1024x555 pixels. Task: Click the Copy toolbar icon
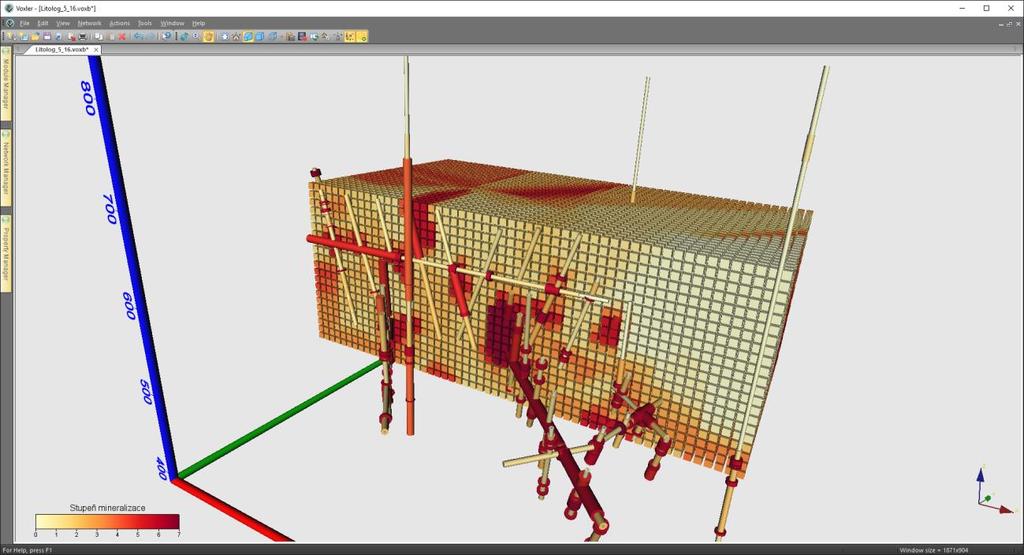(98, 37)
